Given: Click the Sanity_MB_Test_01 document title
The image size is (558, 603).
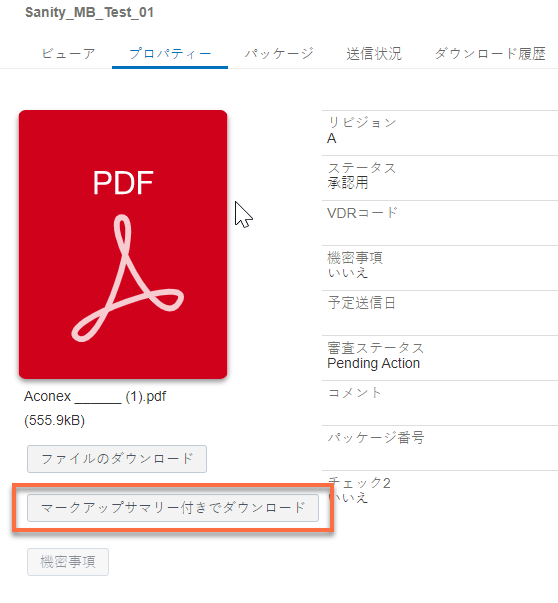Looking at the screenshot, I should tap(89, 12).
